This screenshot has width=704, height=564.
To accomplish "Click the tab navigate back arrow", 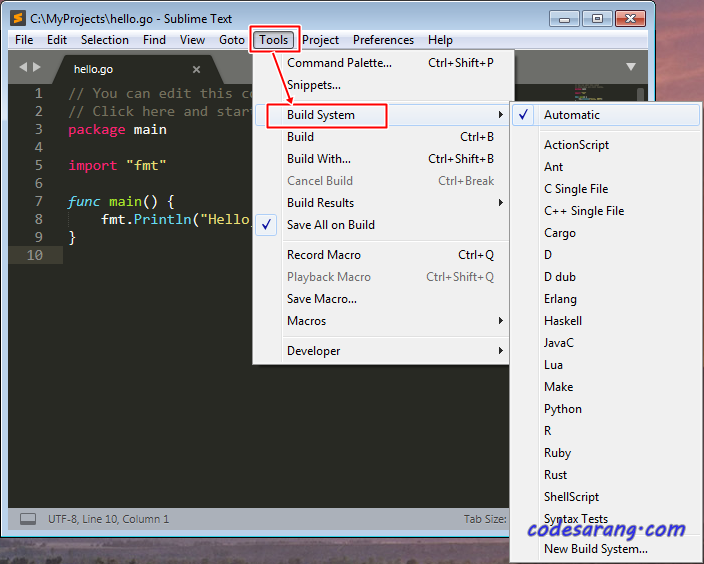I will coord(23,67).
